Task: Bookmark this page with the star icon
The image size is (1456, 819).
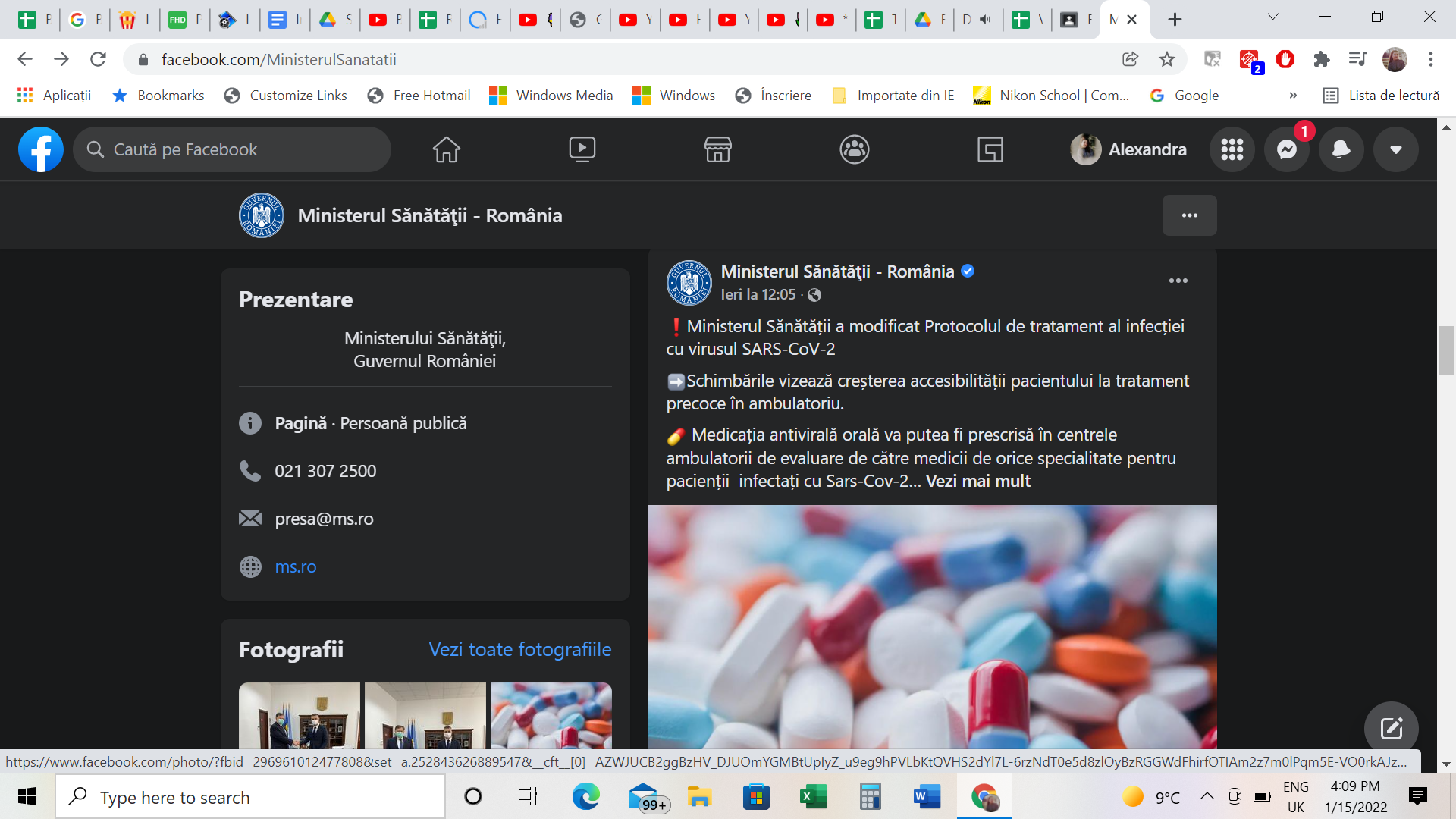Action: point(1166,59)
